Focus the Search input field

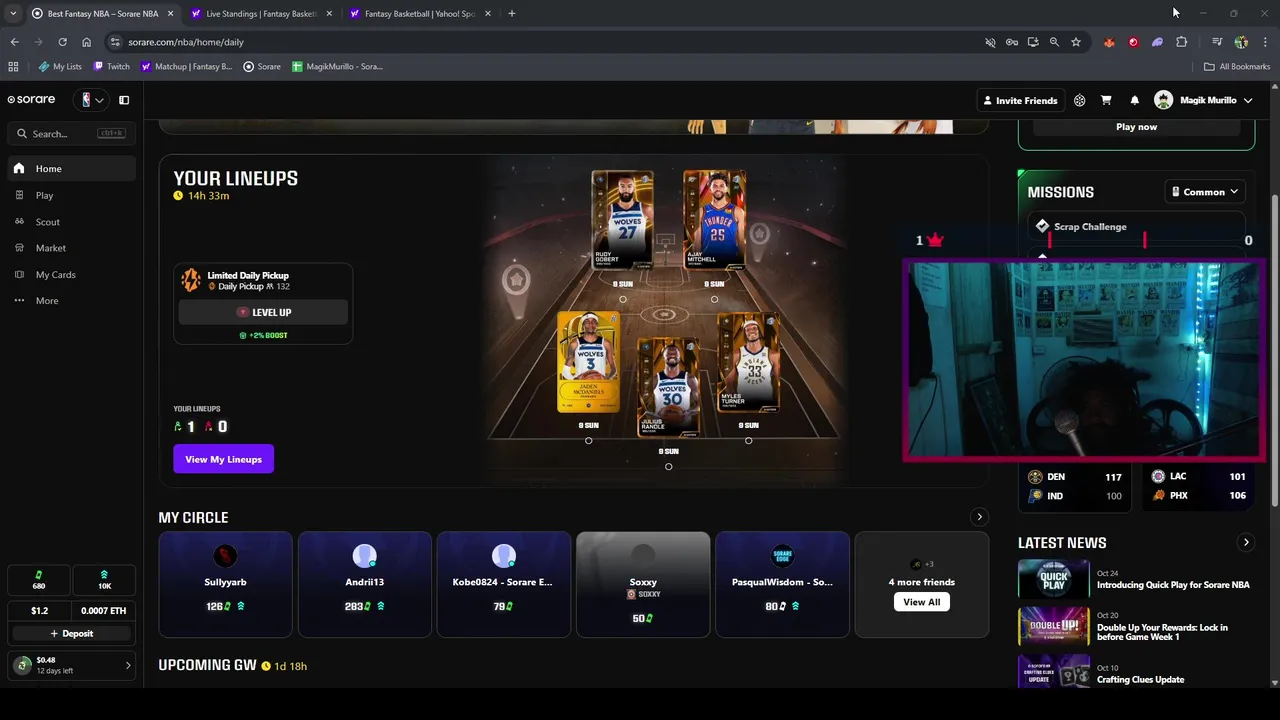point(70,133)
